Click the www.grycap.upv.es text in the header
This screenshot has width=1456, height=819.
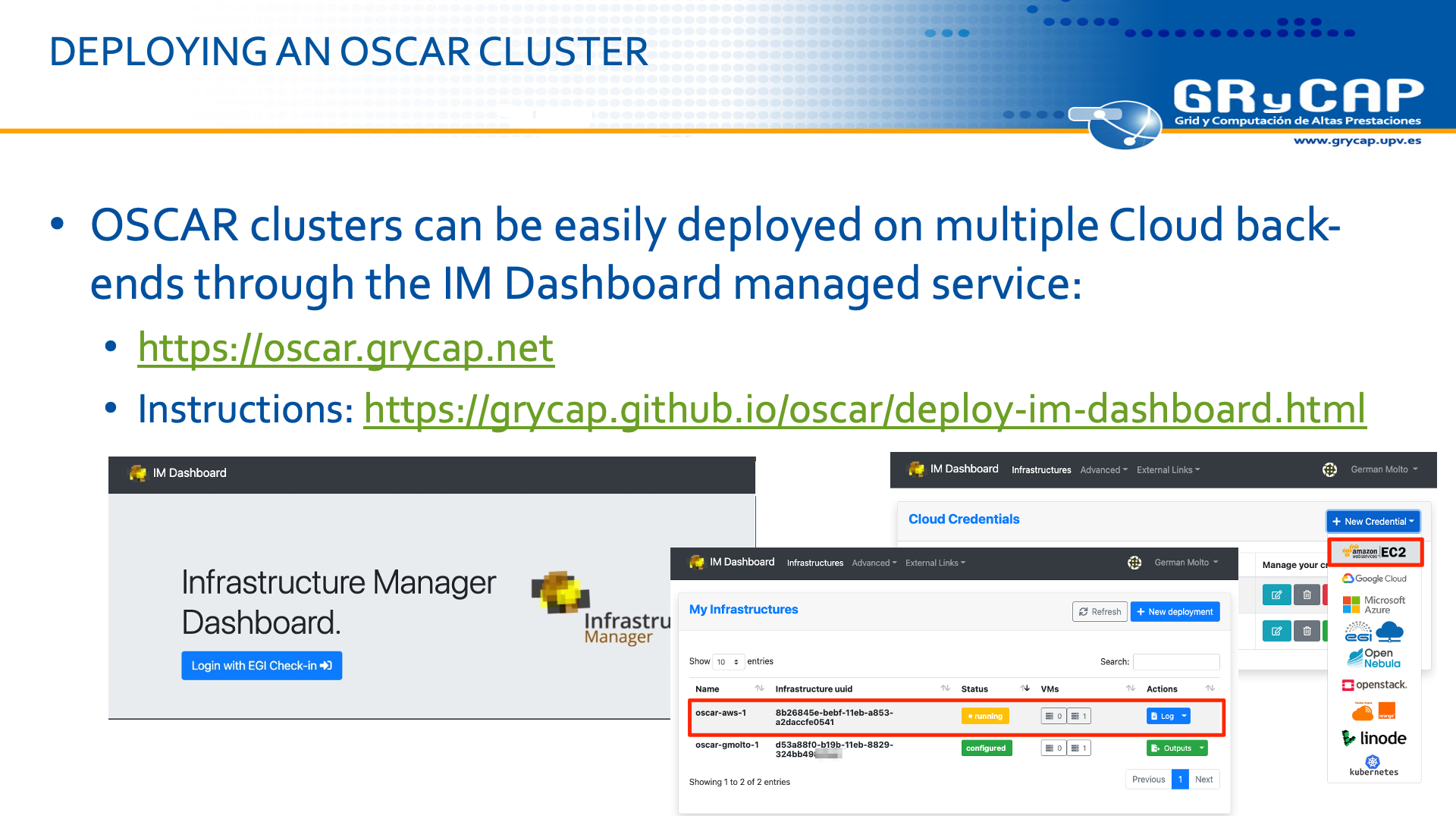point(1357,140)
